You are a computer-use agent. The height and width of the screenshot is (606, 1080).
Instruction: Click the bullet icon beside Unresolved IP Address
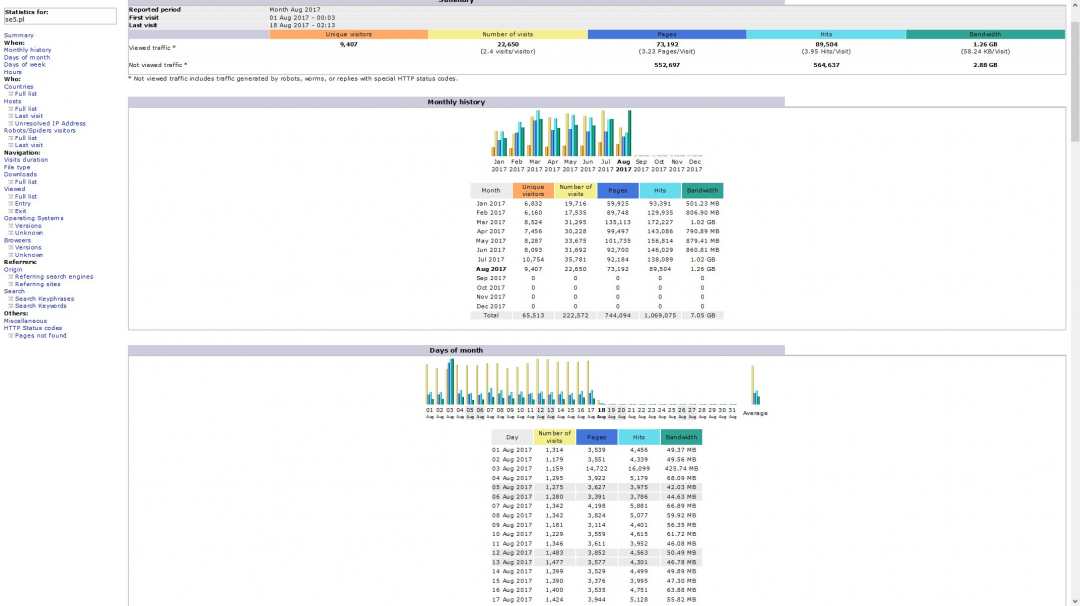pos(11,123)
